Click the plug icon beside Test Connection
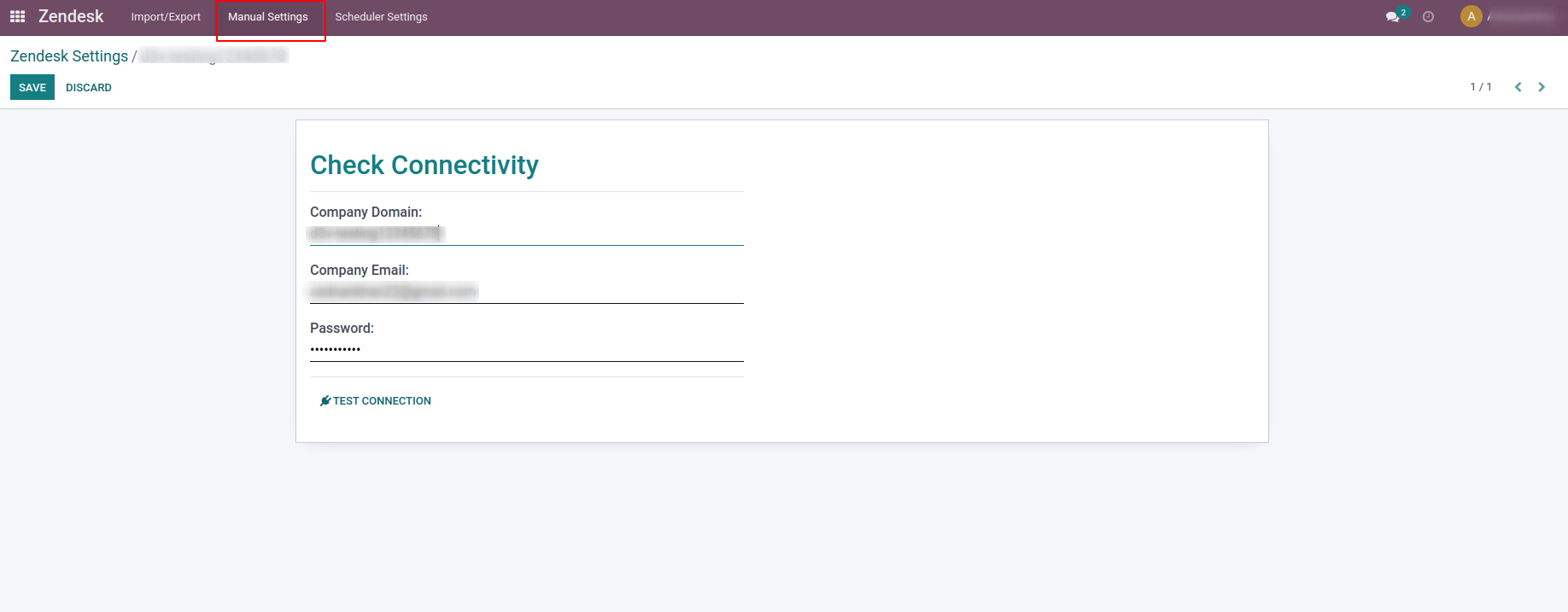1568x612 pixels. pos(325,400)
